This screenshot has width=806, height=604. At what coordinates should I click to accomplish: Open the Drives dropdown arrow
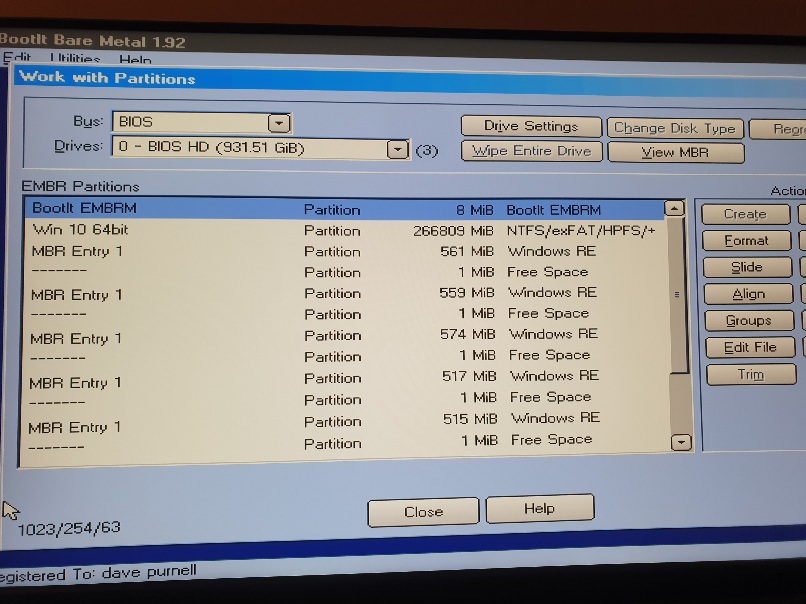[397, 150]
